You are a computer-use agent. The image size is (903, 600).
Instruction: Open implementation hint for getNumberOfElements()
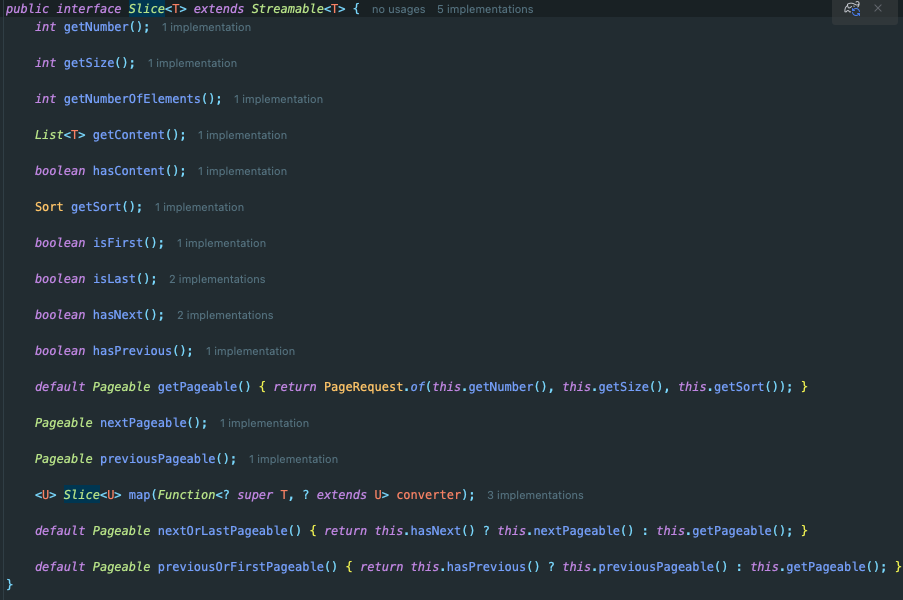(278, 99)
